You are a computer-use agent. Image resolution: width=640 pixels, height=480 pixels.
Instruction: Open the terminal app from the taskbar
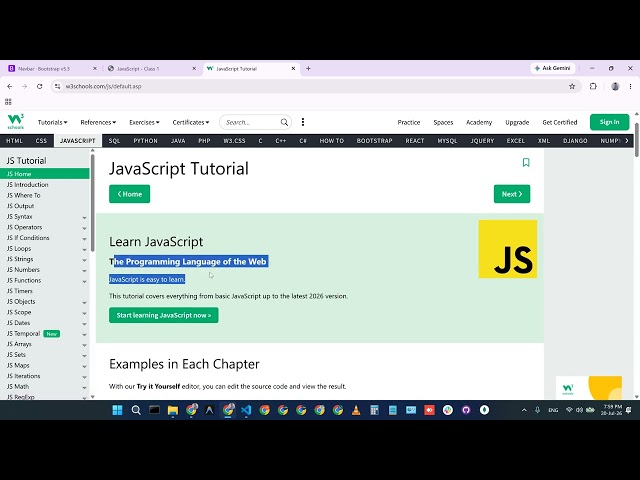point(154,410)
